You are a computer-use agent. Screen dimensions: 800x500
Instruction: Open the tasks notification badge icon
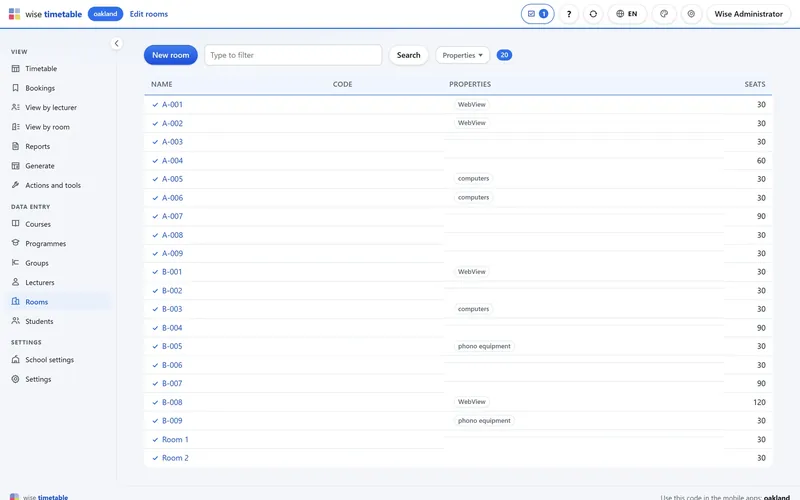537,14
